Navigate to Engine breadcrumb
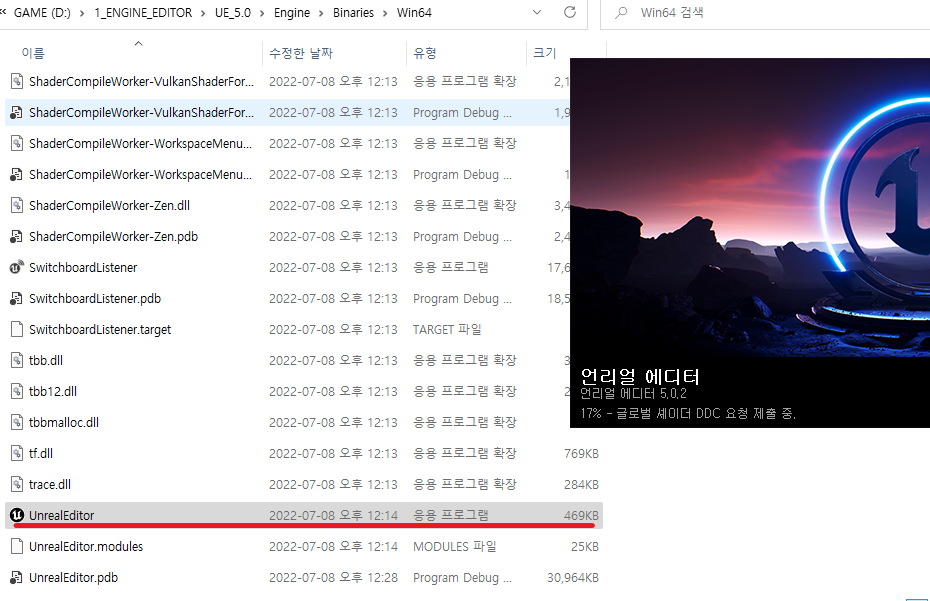 [x=291, y=12]
